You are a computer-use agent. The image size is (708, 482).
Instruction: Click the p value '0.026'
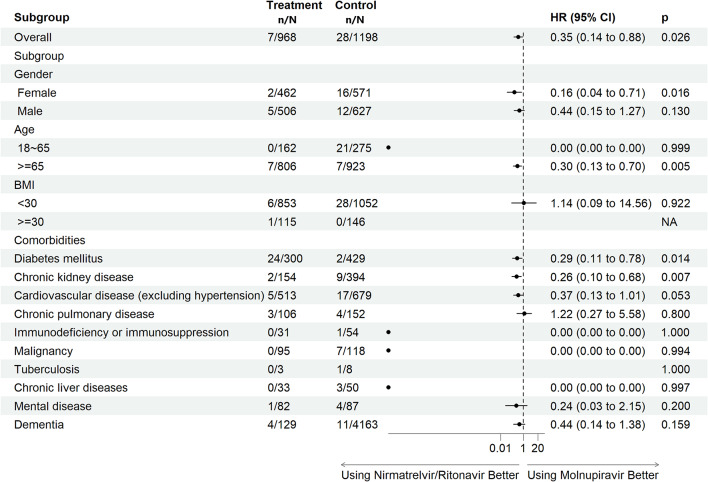tap(675, 37)
